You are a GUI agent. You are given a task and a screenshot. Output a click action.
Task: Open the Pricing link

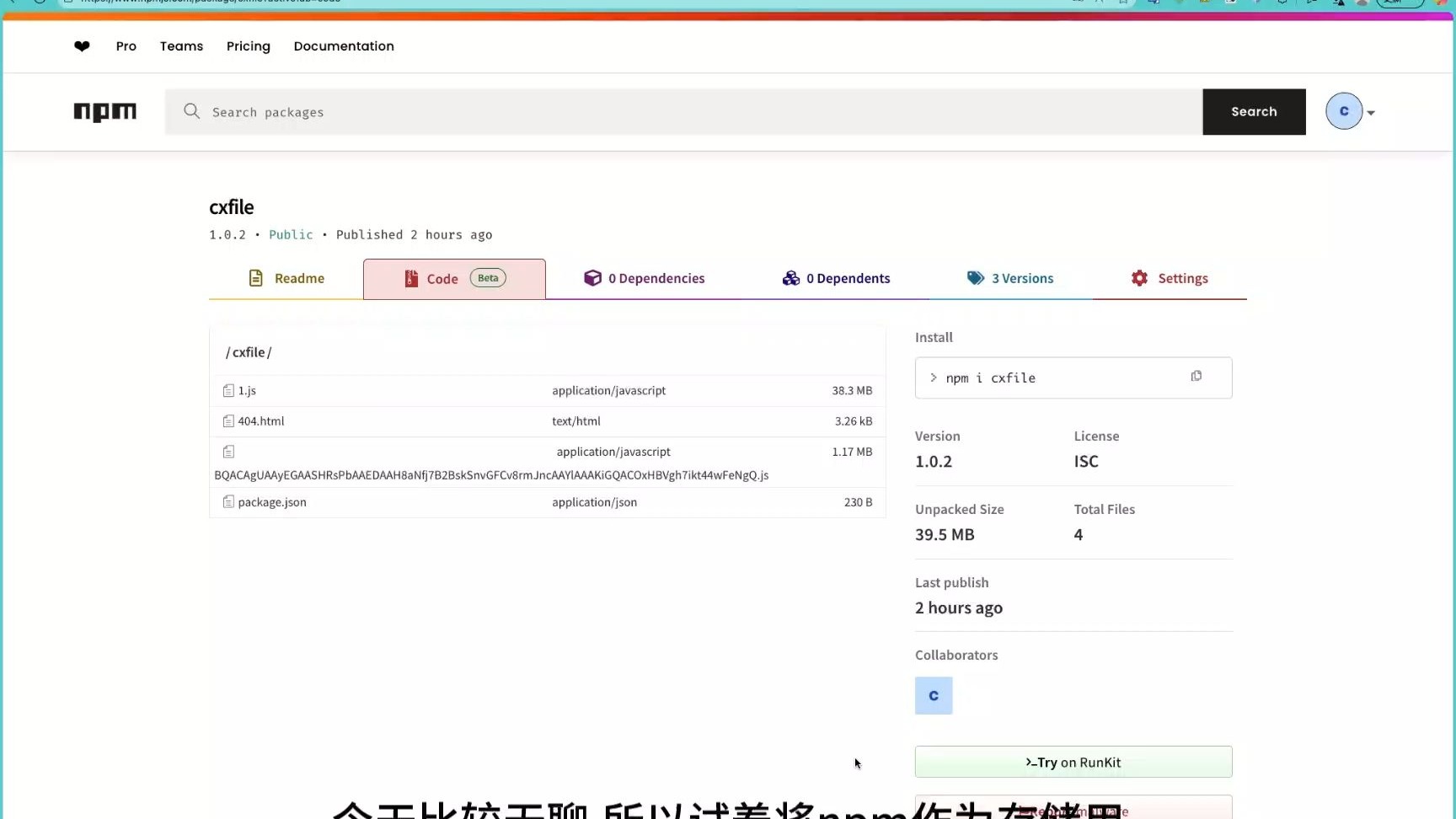pos(249,46)
